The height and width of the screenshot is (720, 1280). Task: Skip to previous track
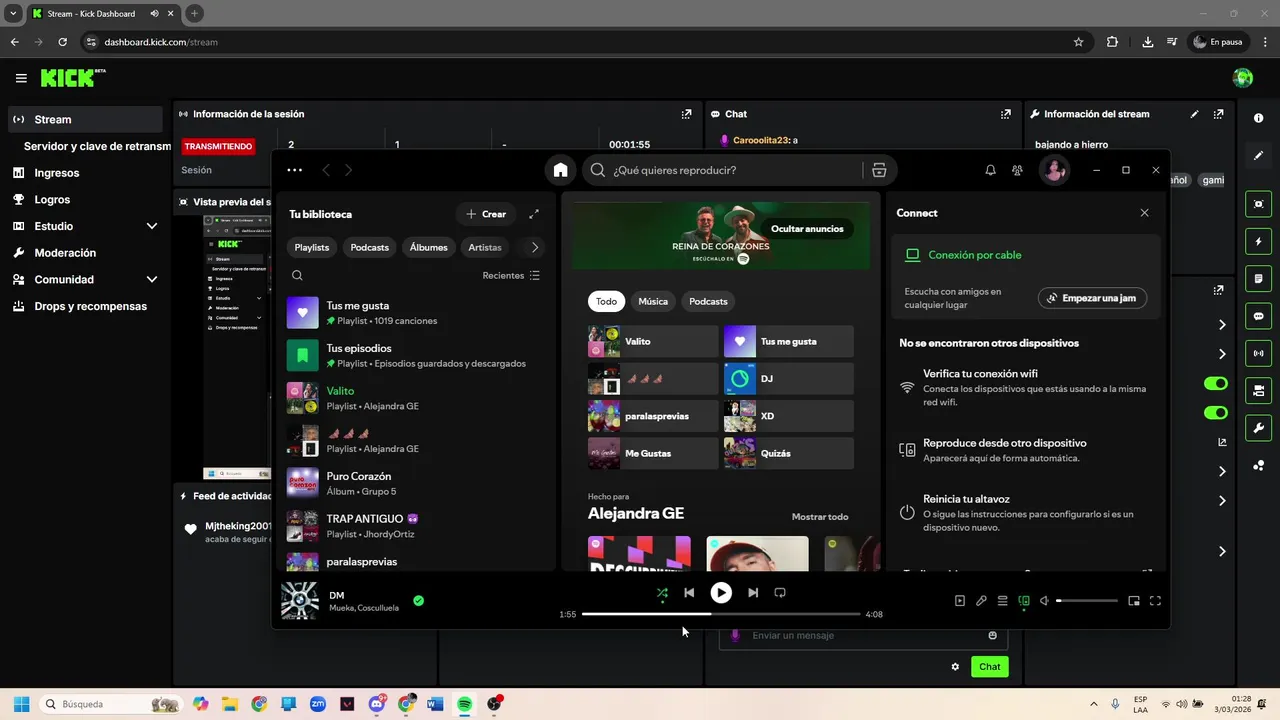(689, 593)
